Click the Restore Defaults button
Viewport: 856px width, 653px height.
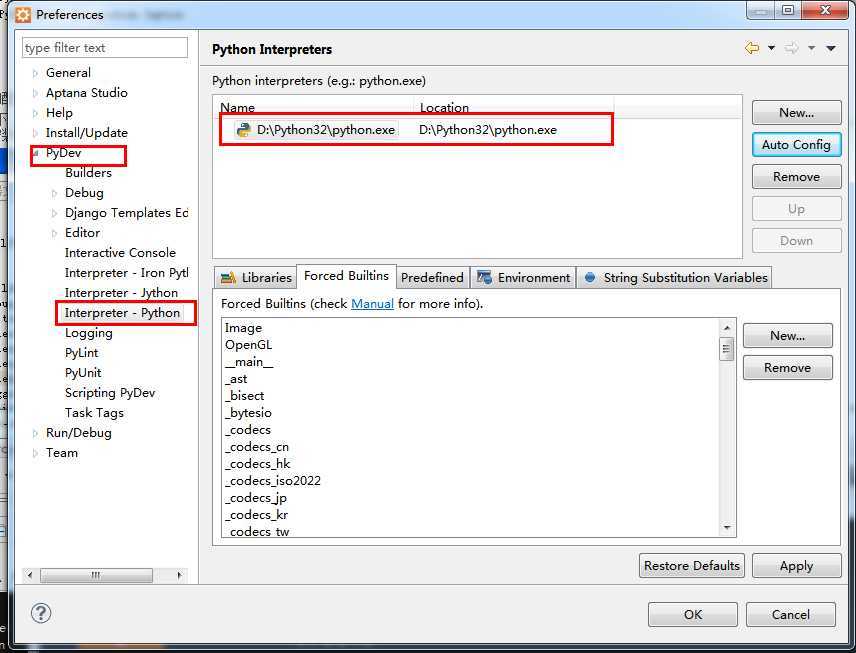pyautogui.click(x=692, y=566)
